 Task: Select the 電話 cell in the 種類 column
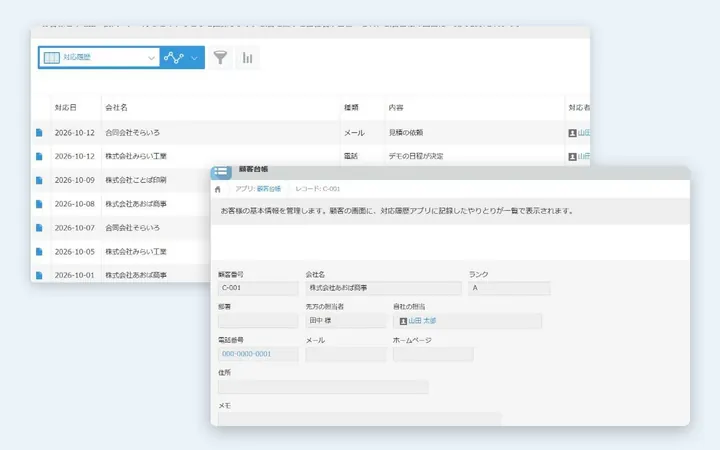351,156
